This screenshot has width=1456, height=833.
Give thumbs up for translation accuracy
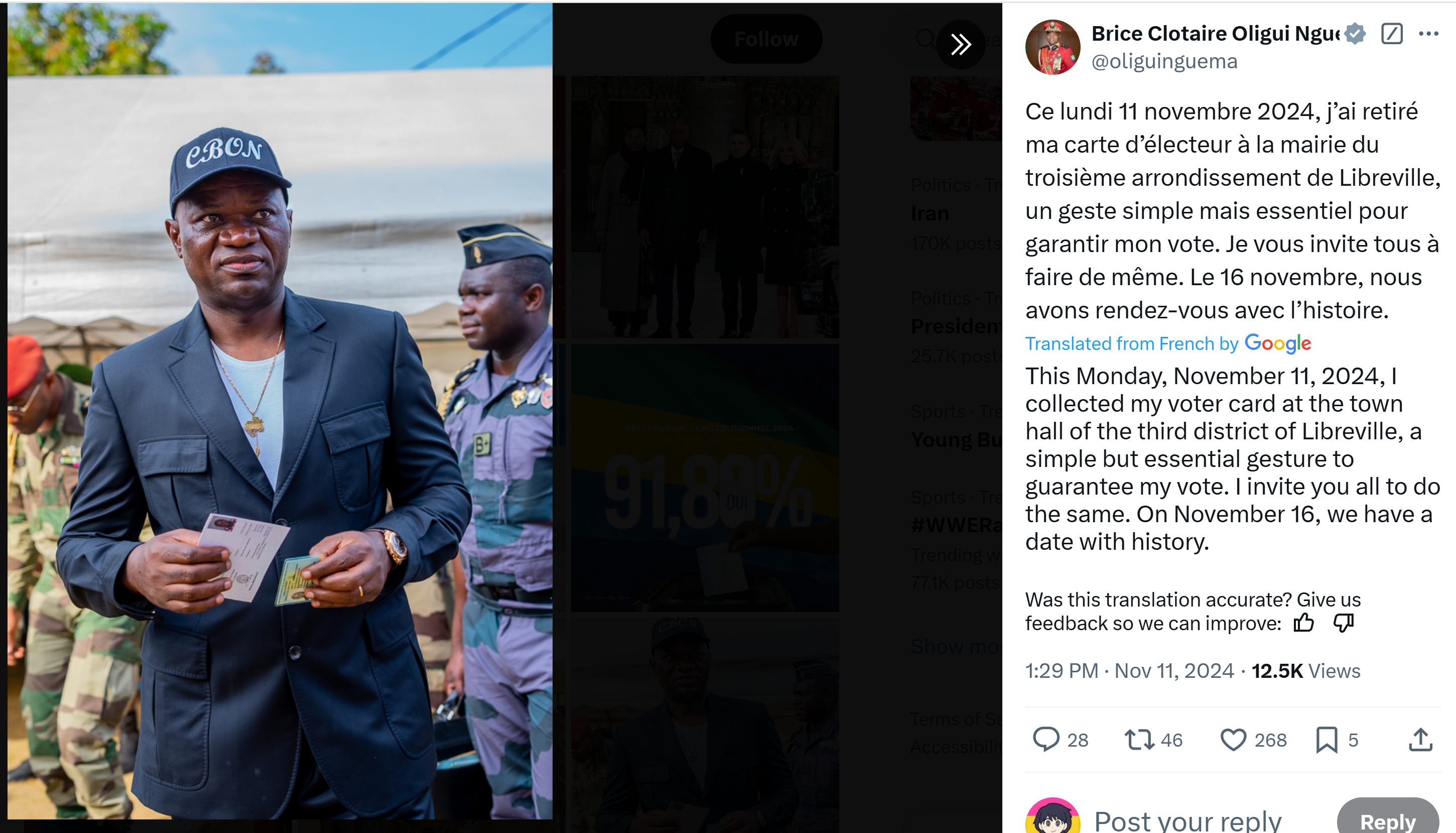tap(1303, 623)
